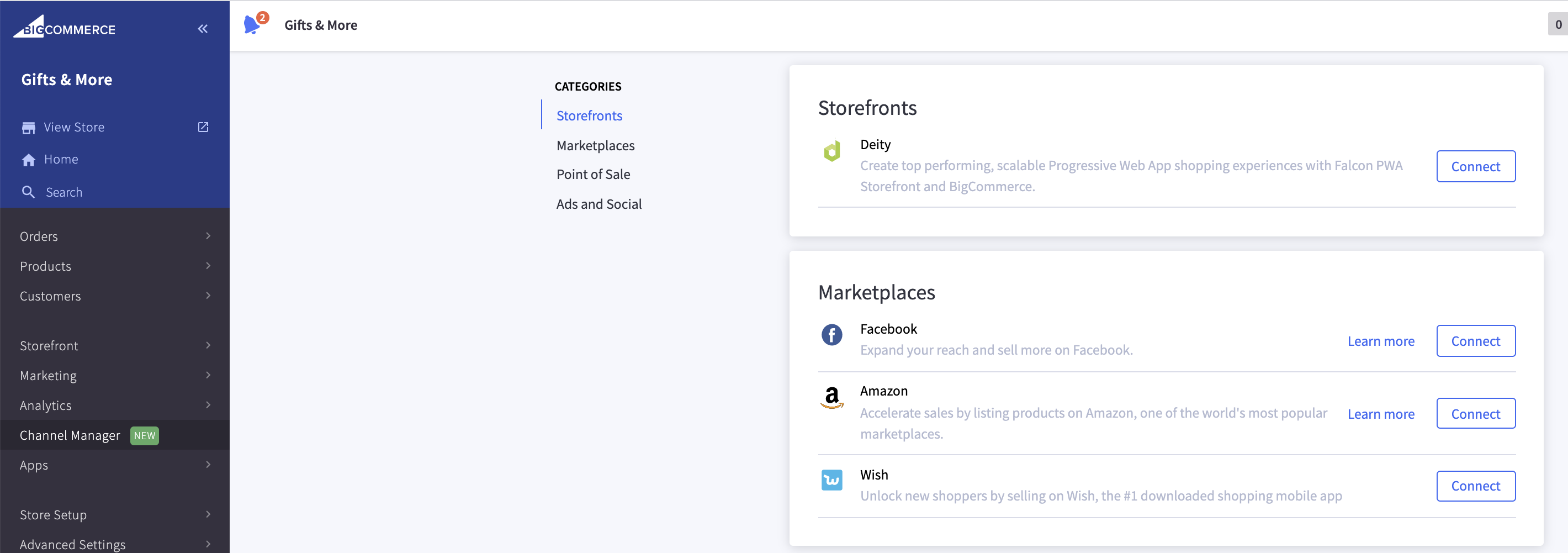The width and height of the screenshot is (1568, 553).
Task: Click the Search magnifier icon
Action: (x=29, y=192)
